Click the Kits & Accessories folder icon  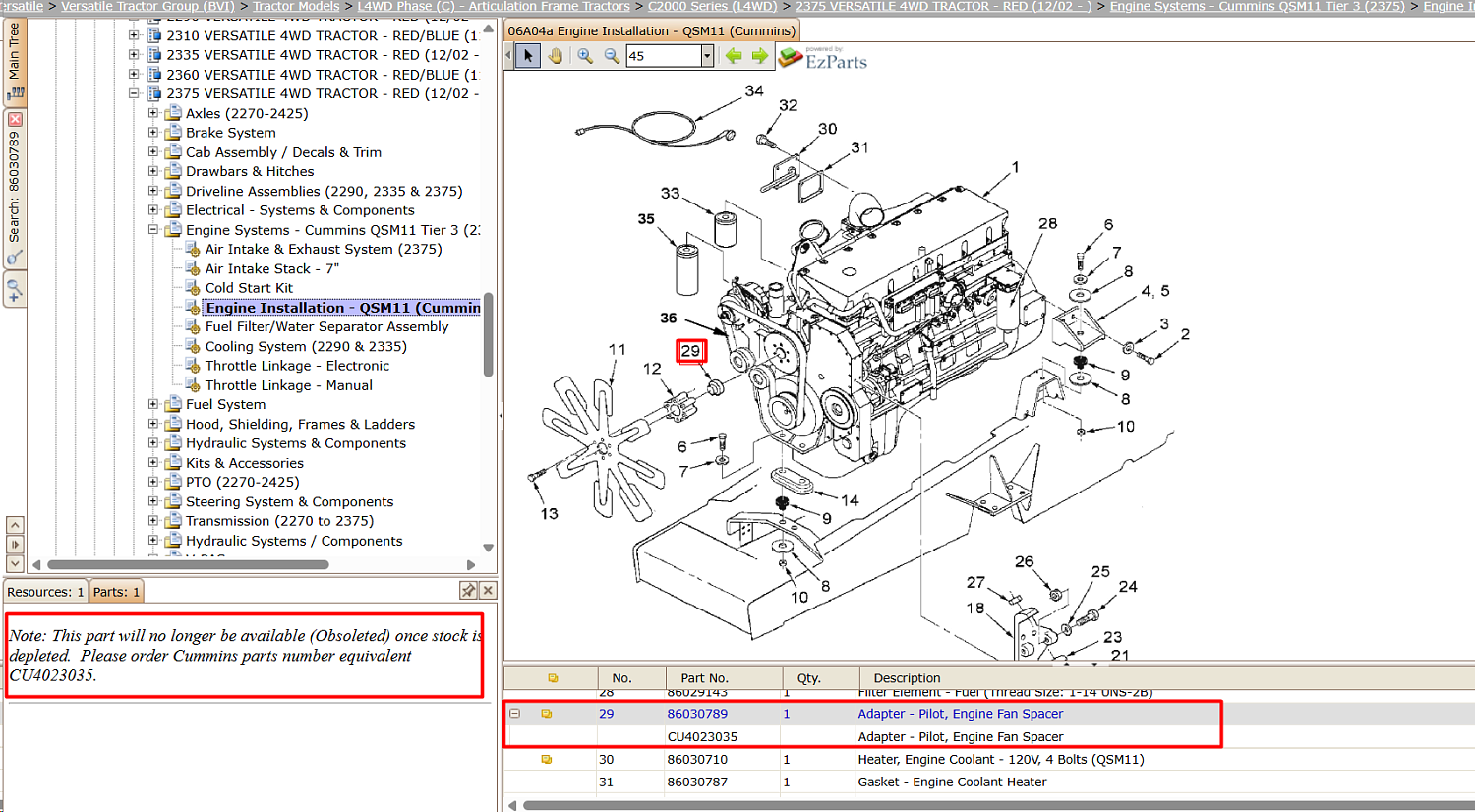[174, 463]
